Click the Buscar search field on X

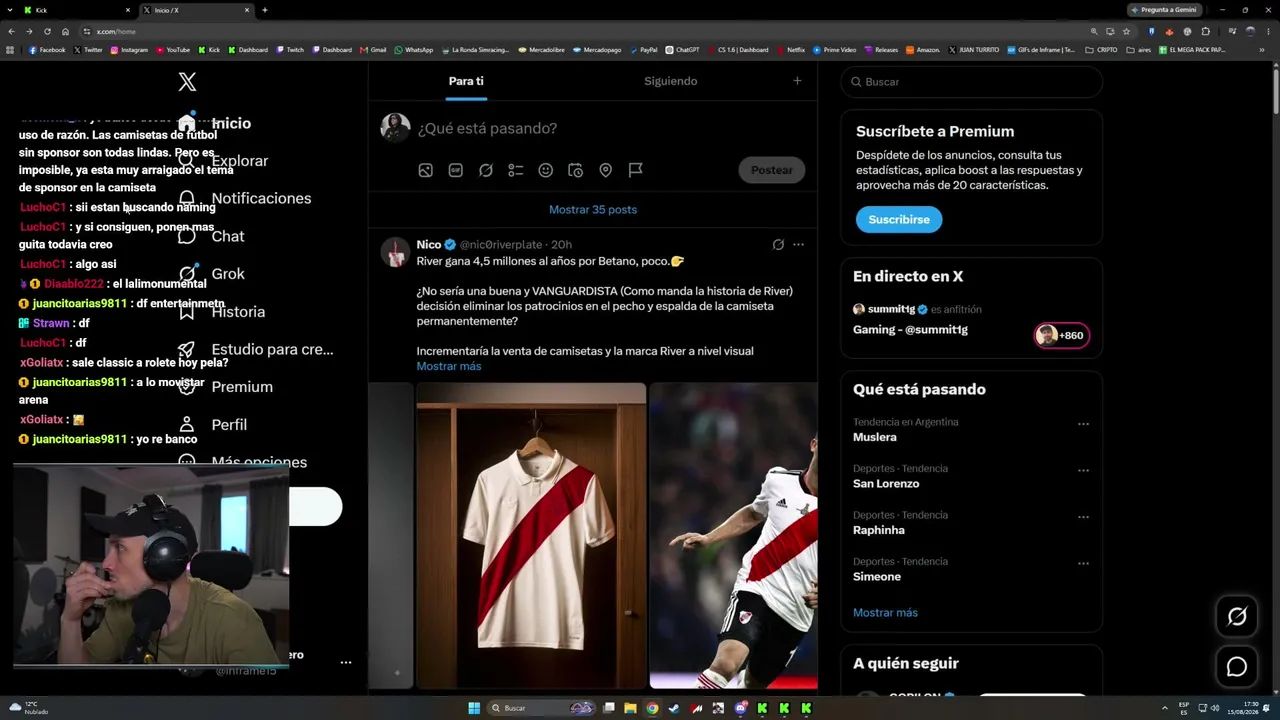[x=972, y=82]
